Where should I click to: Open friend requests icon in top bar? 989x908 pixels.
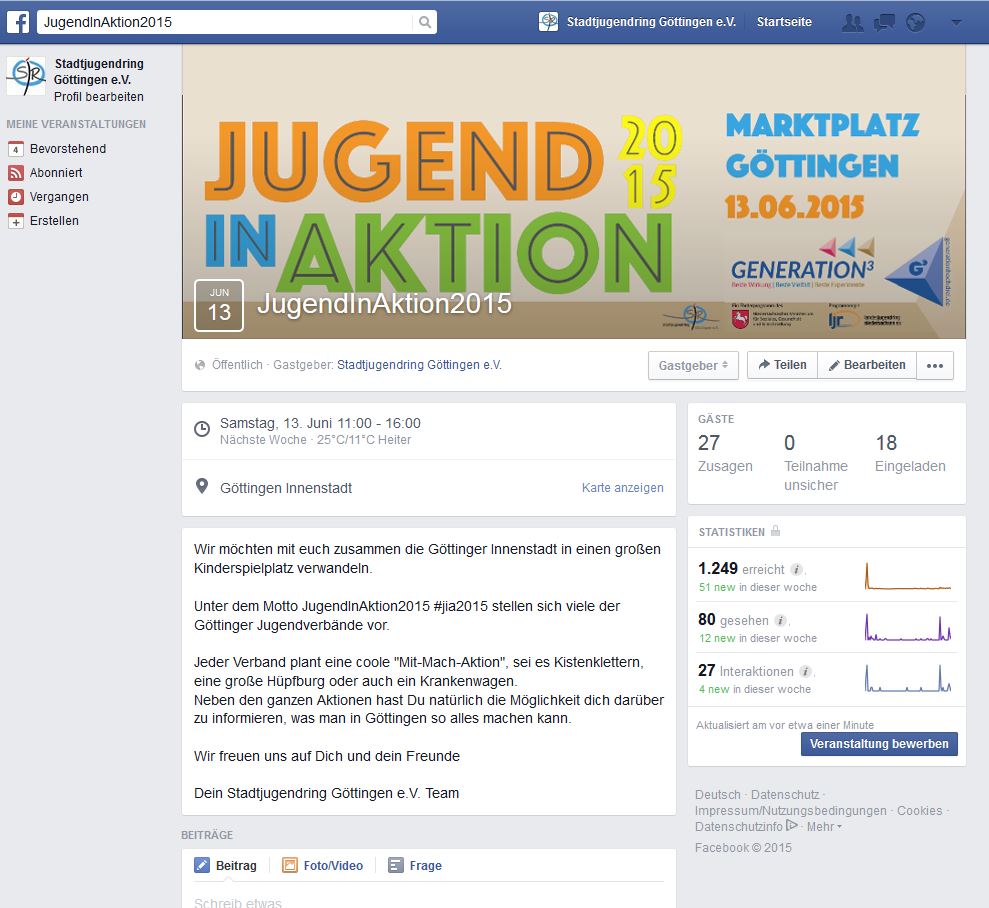(x=853, y=23)
